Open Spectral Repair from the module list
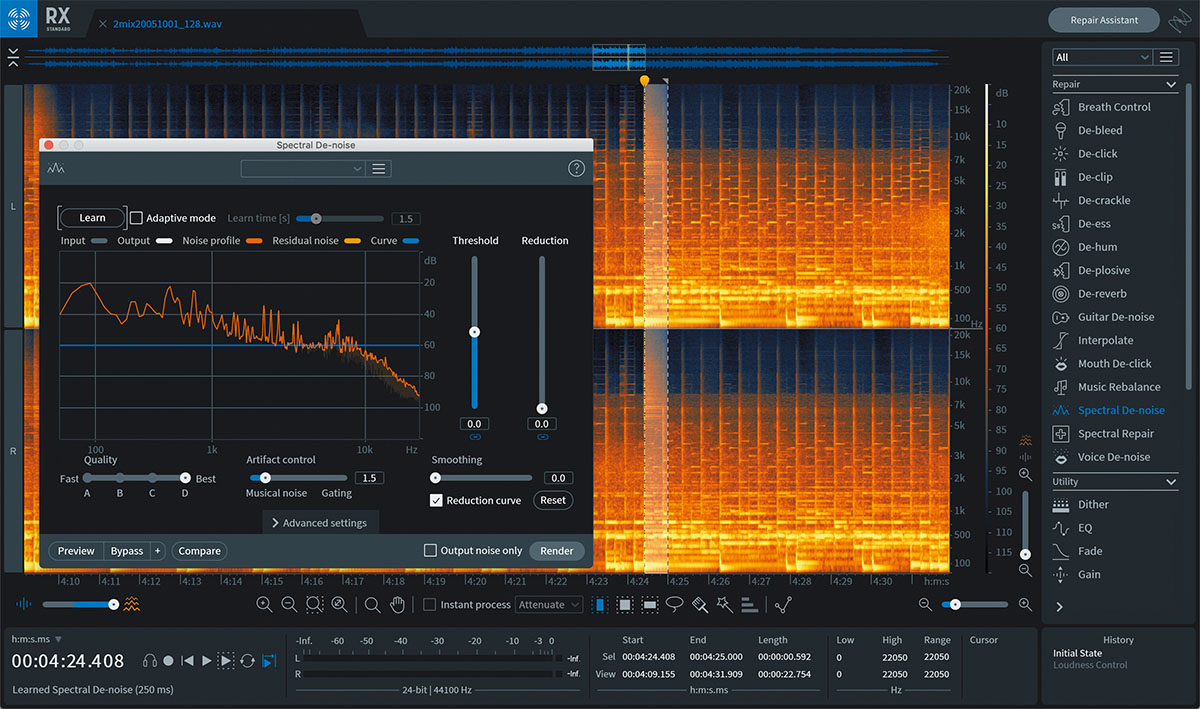This screenshot has height=709, width=1200. pos(1115,434)
